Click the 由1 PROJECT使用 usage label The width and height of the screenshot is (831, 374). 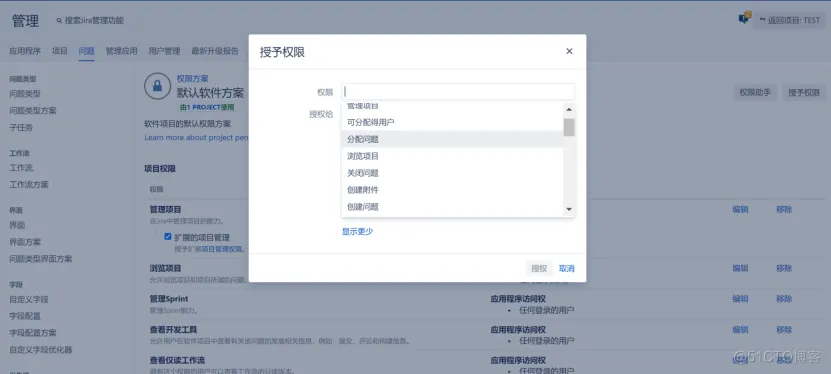(207, 107)
